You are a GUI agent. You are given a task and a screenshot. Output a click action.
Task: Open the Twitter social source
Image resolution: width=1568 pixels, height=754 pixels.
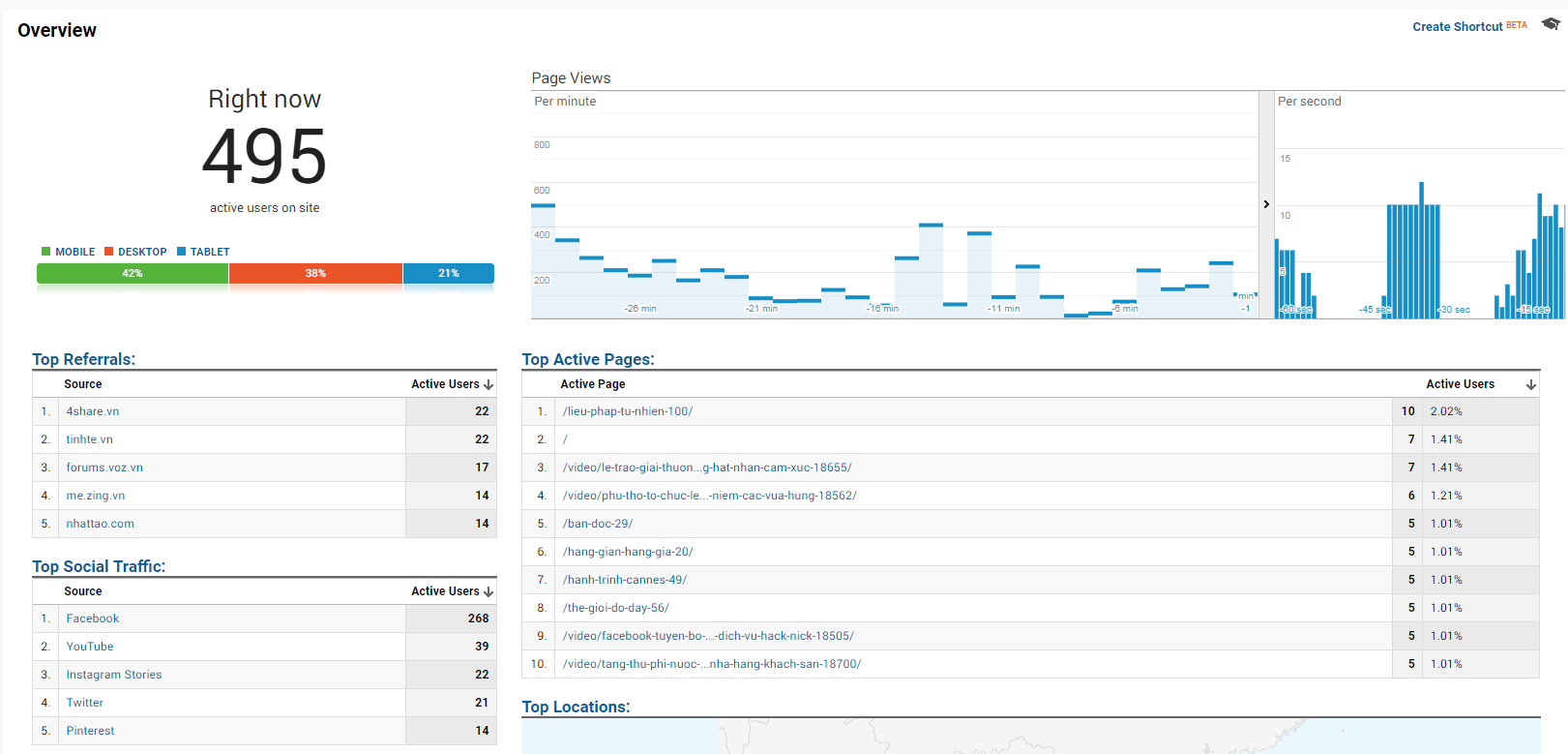[x=85, y=703]
